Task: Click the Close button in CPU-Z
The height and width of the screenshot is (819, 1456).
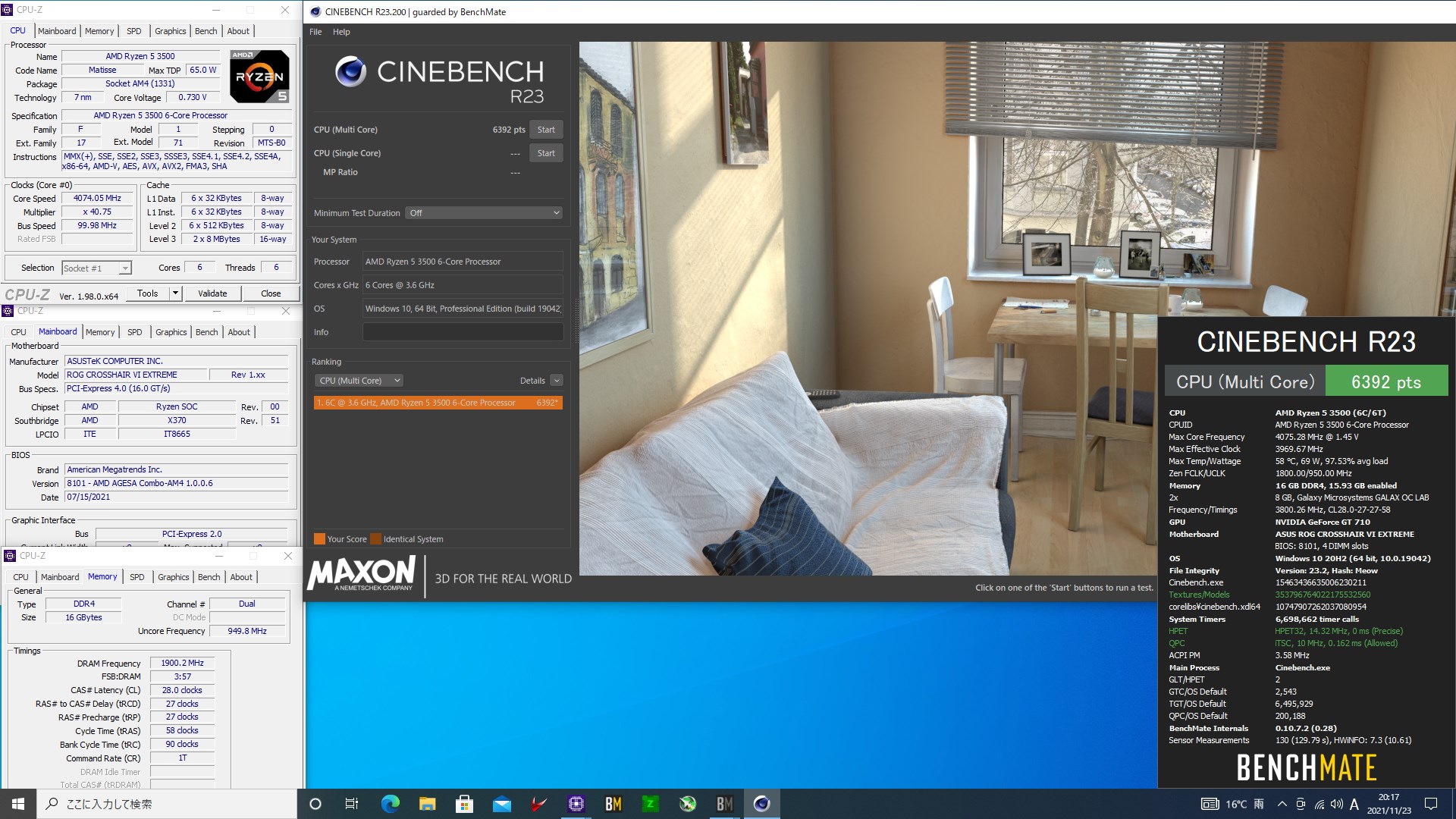Action: coord(271,293)
